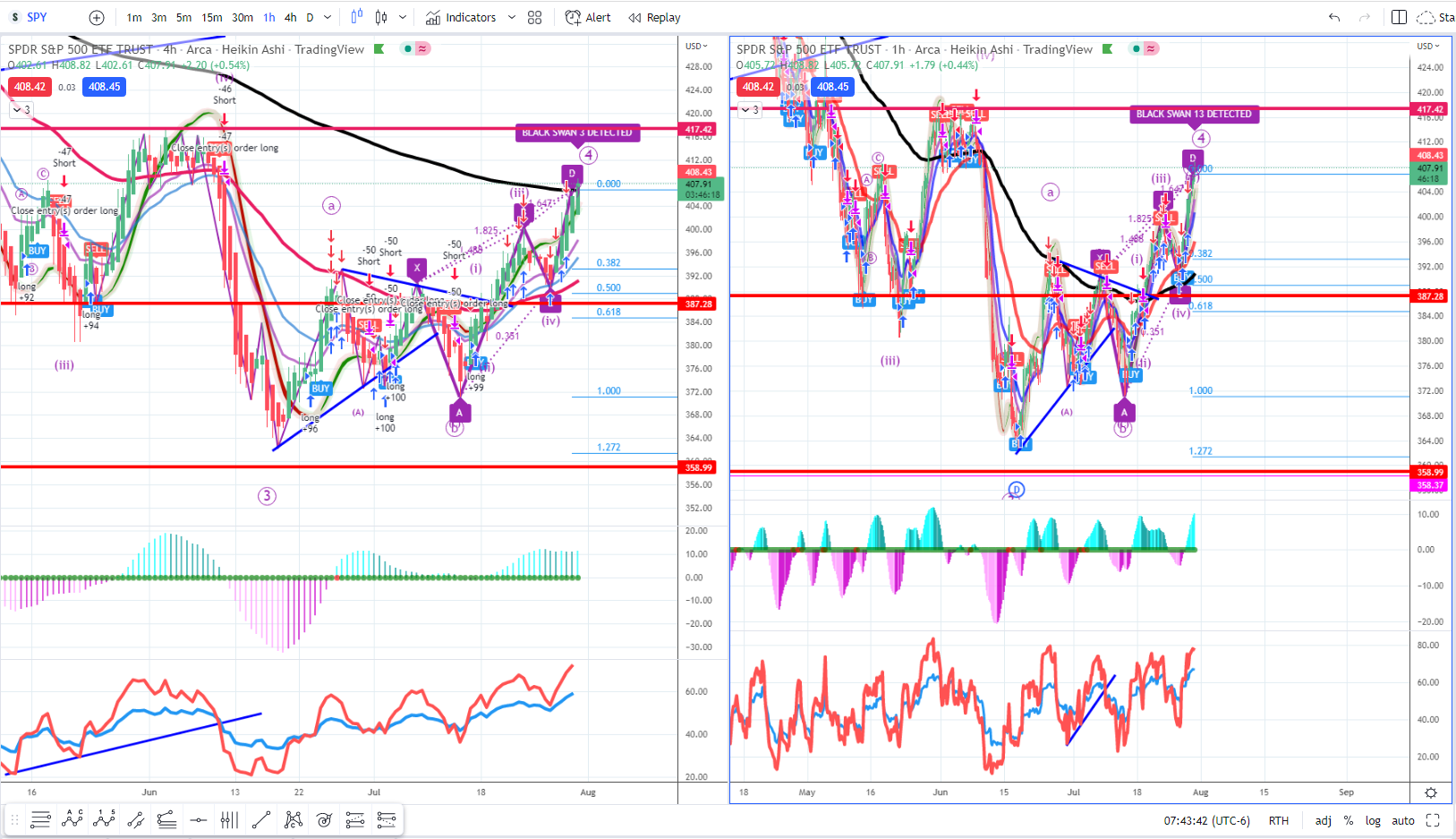1456x839 pixels.
Task: Redo the chart action
Action: point(1365,17)
